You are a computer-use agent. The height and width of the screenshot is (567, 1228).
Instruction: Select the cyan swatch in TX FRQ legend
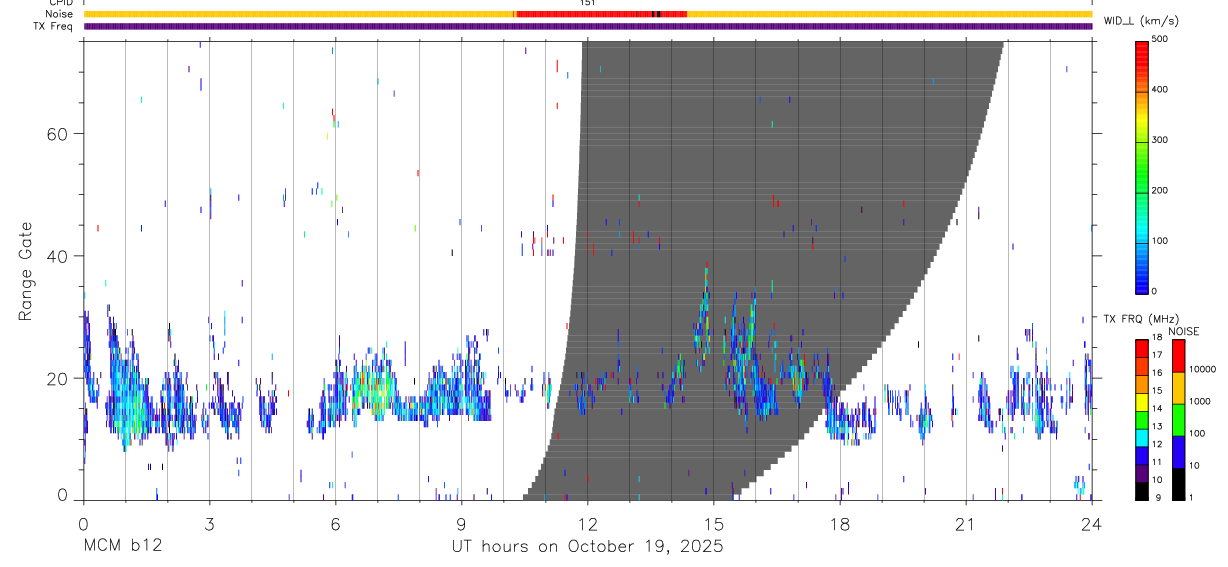tap(1141, 438)
